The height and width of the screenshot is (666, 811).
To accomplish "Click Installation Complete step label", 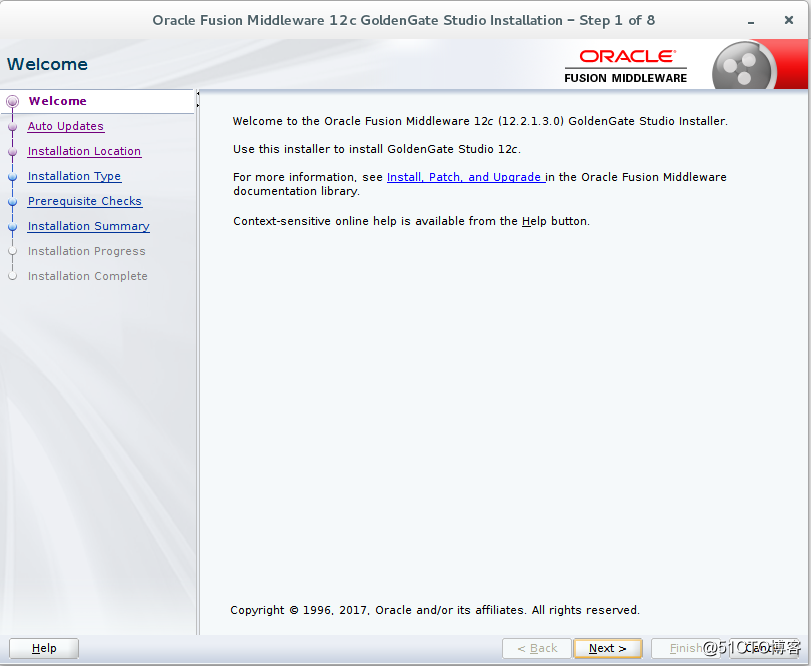I will [x=87, y=276].
